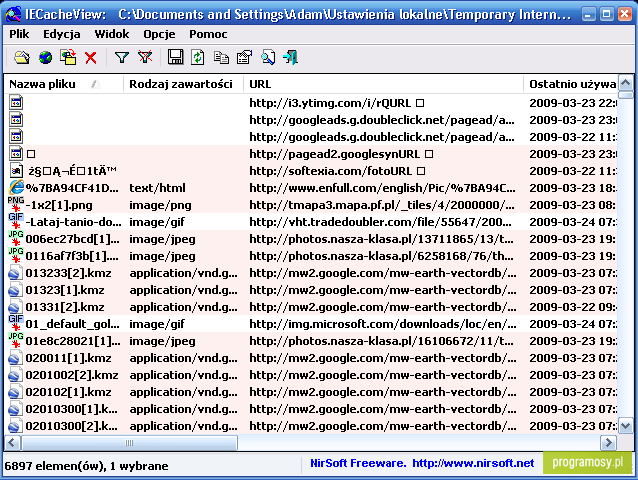Click the IECacheView title bar app icon

point(13,14)
